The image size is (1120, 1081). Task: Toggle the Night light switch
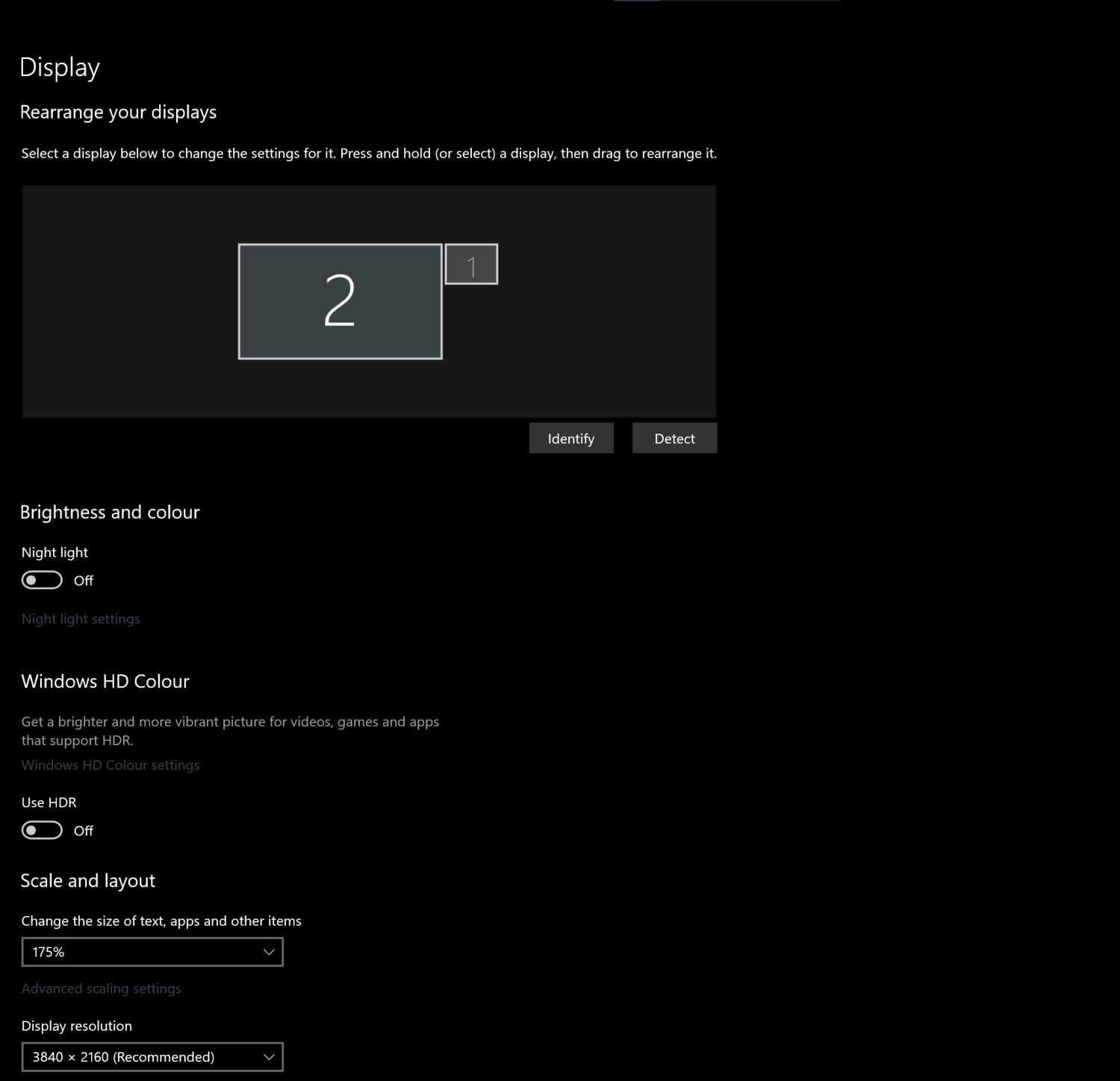pyautogui.click(x=42, y=580)
